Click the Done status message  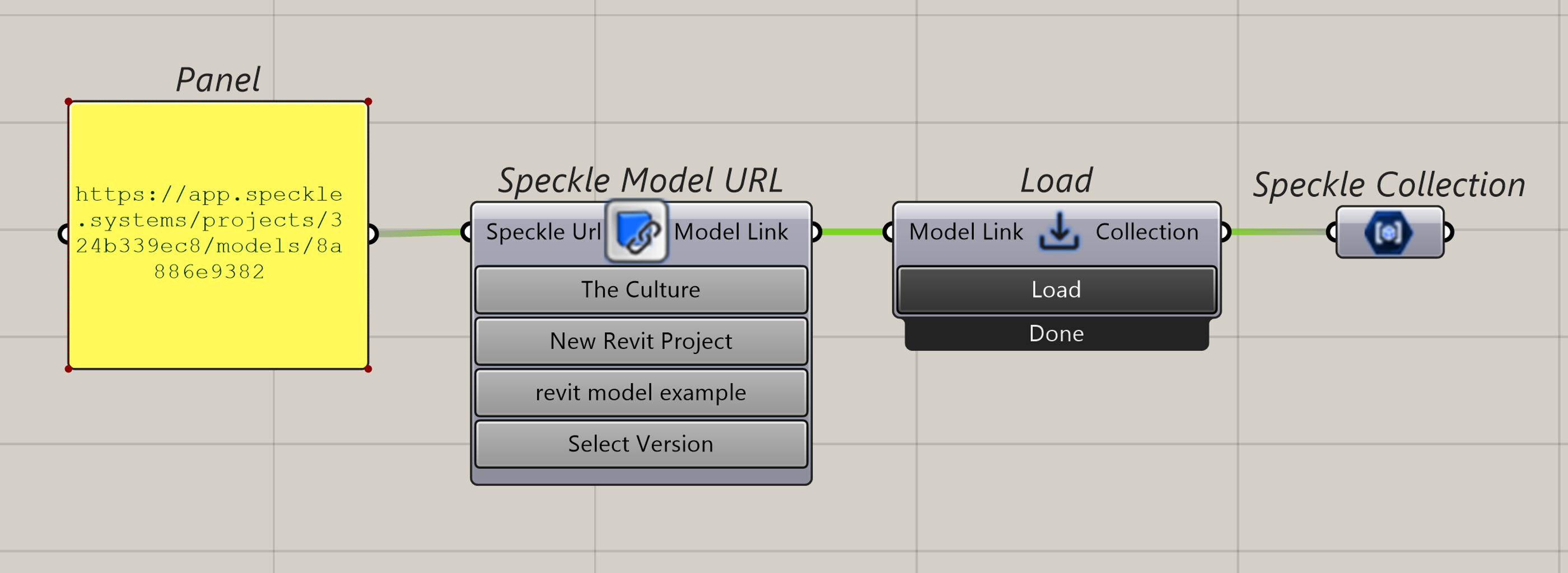(1056, 334)
